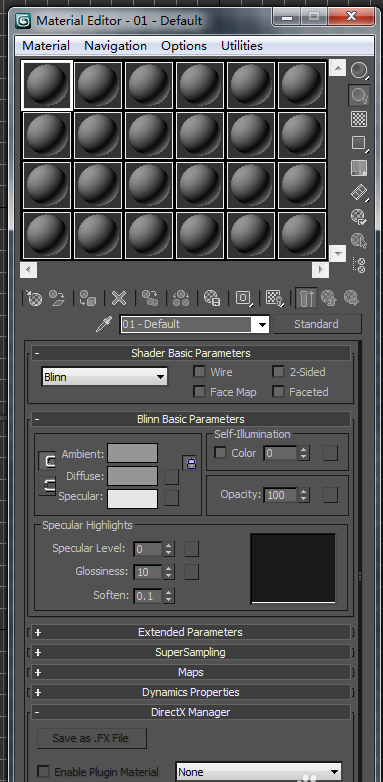Click the Self-Illumination map button
Screen dimensions: 383x782
click(x=330, y=453)
